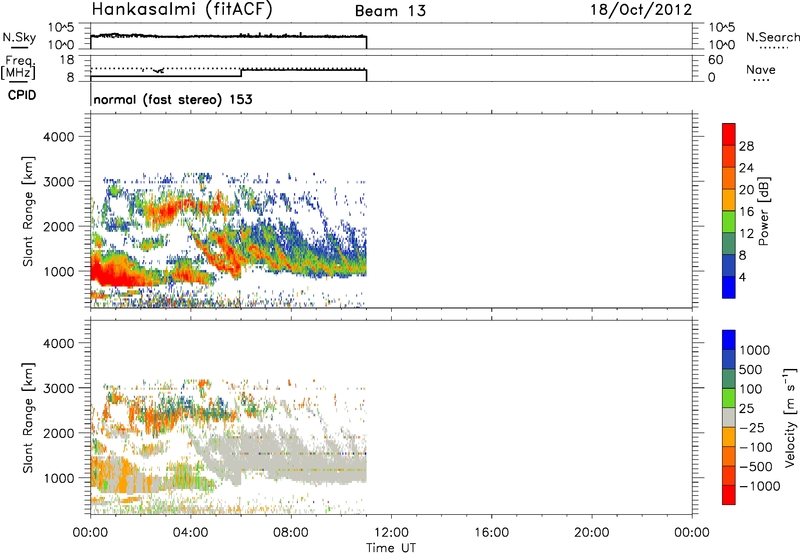
Task: Pick the yellow-orange 16–20 dB Power segment
Action: click(729, 199)
